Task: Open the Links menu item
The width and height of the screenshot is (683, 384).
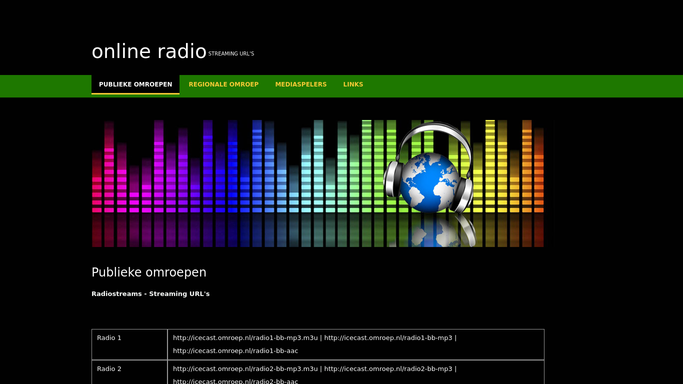Action: click(353, 84)
